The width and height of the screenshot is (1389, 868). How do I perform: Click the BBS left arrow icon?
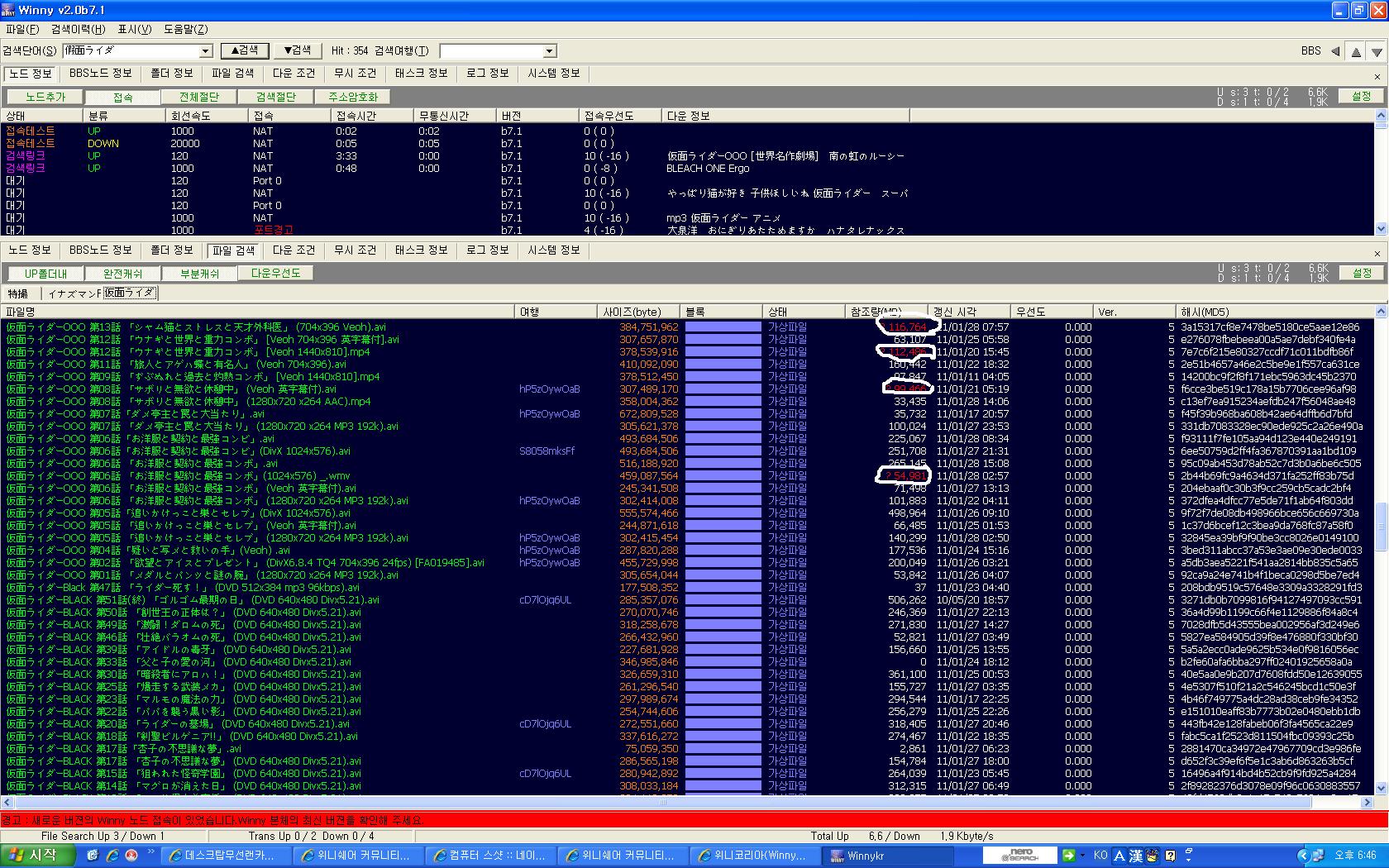tap(1334, 51)
